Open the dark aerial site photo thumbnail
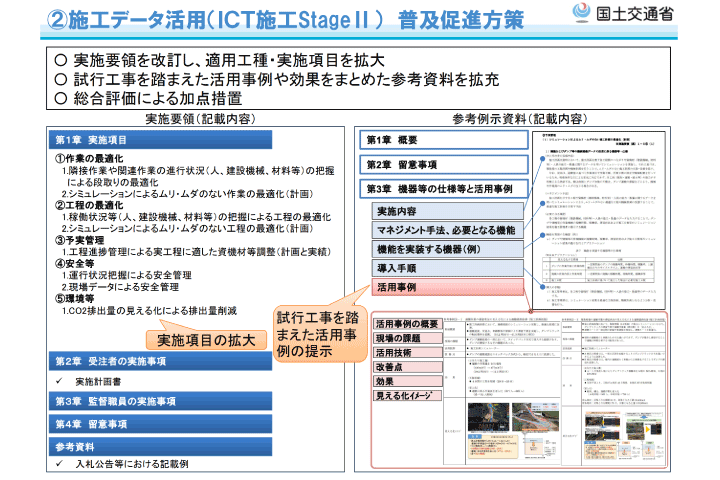The width and height of the screenshot is (720, 480). [x=489, y=417]
